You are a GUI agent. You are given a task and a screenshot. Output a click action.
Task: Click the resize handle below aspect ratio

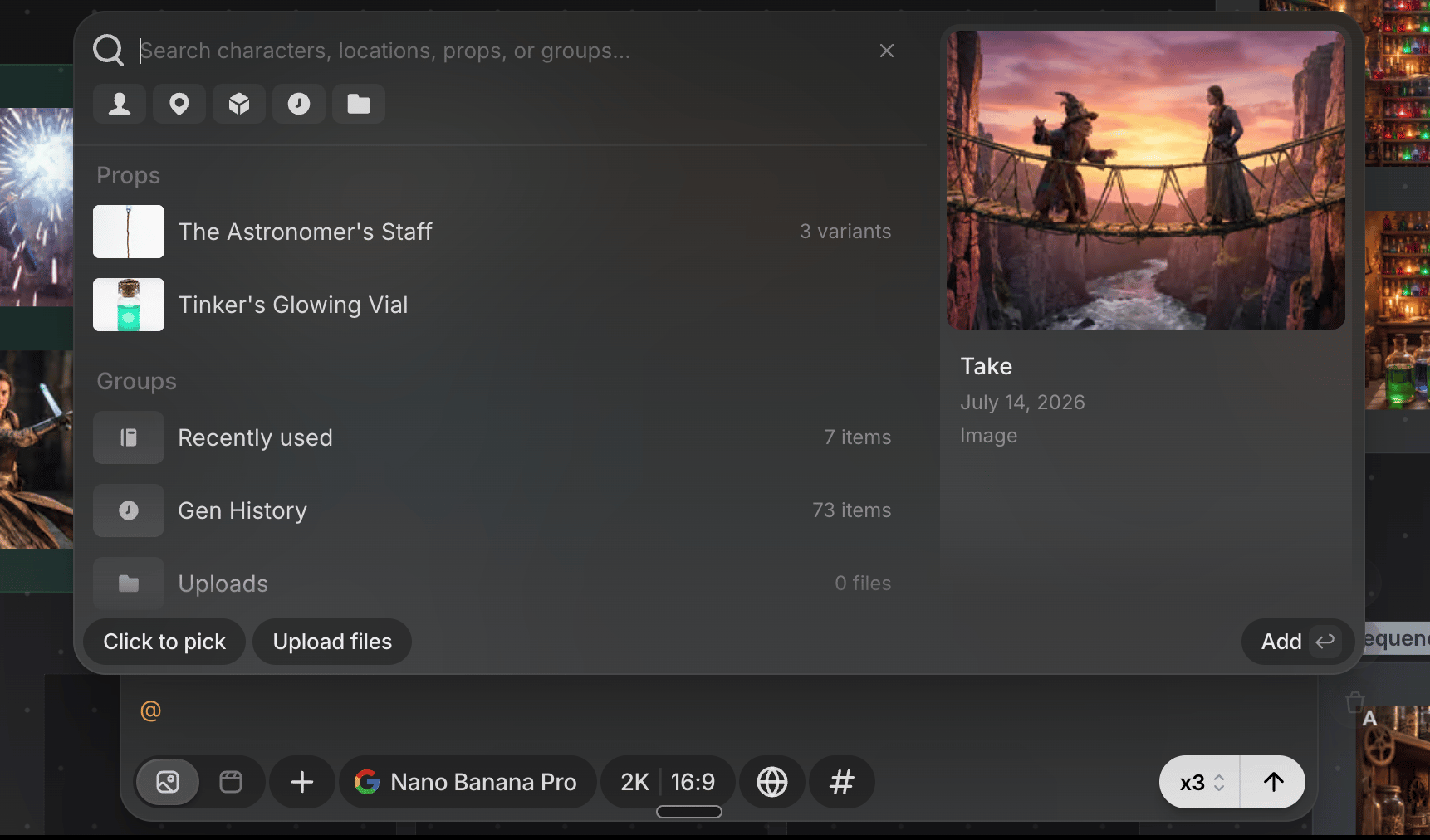pyautogui.click(x=689, y=812)
